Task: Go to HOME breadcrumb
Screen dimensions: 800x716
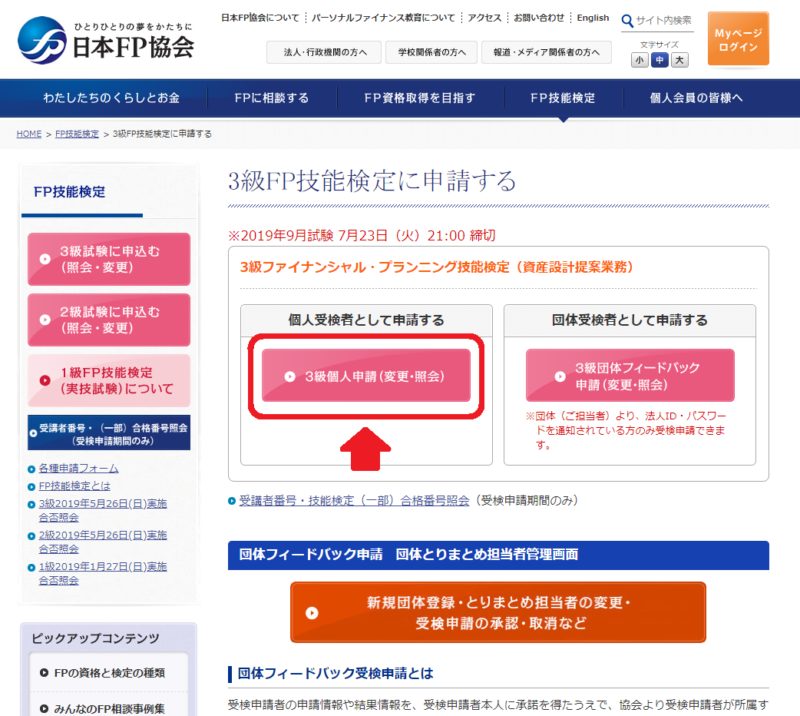Action: pos(29,134)
